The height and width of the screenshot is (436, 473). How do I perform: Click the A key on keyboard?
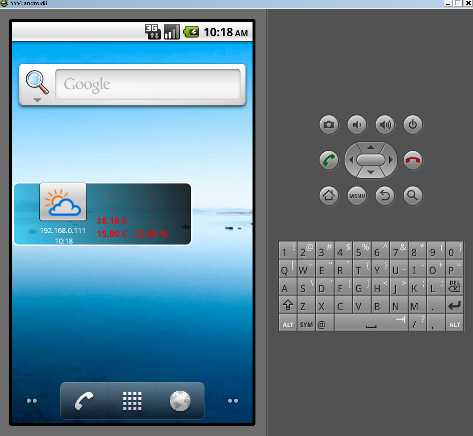click(287, 287)
